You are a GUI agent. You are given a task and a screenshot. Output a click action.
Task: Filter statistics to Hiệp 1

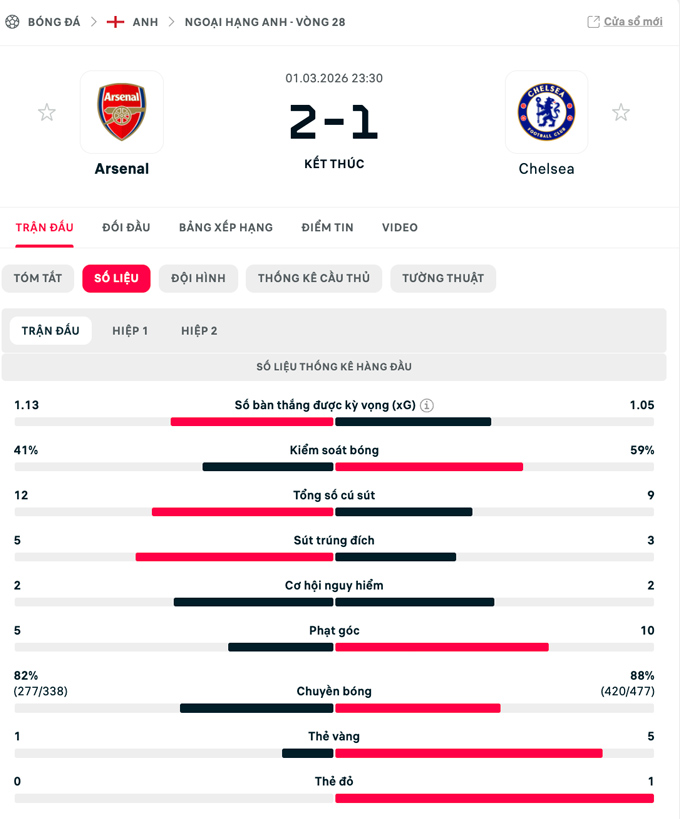coord(130,331)
